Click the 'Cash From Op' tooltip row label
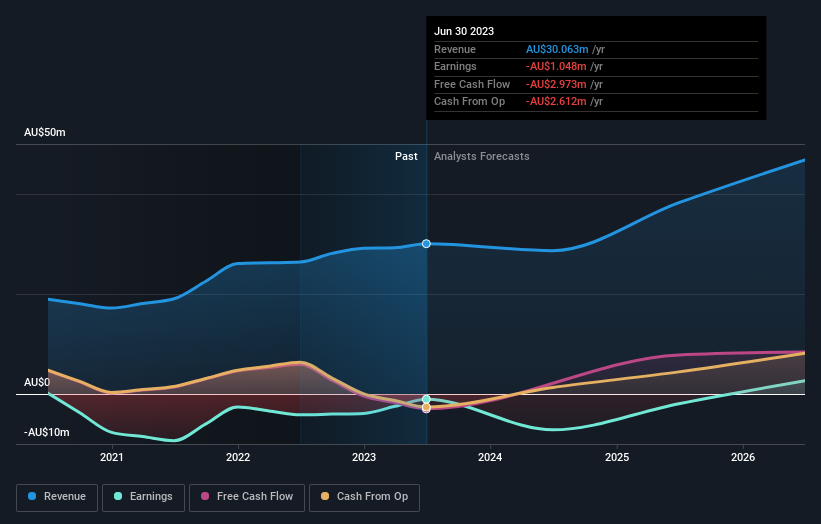 pos(469,102)
